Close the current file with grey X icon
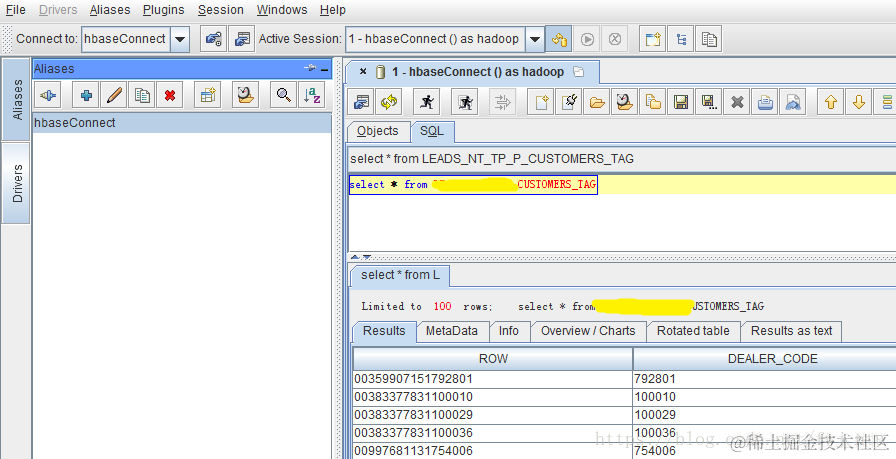This screenshot has width=896, height=459. (x=737, y=102)
